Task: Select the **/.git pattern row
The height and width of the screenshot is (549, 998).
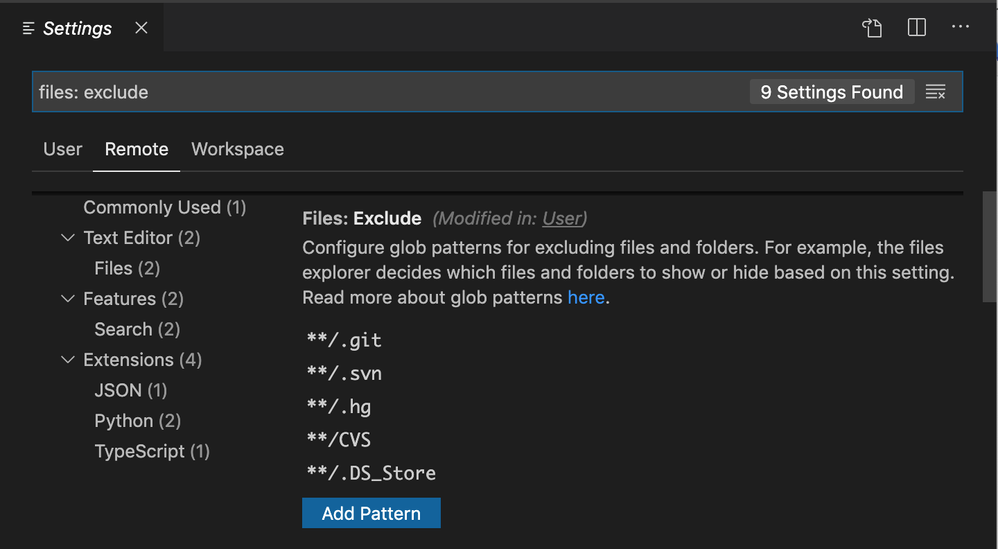Action: point(344,340)
